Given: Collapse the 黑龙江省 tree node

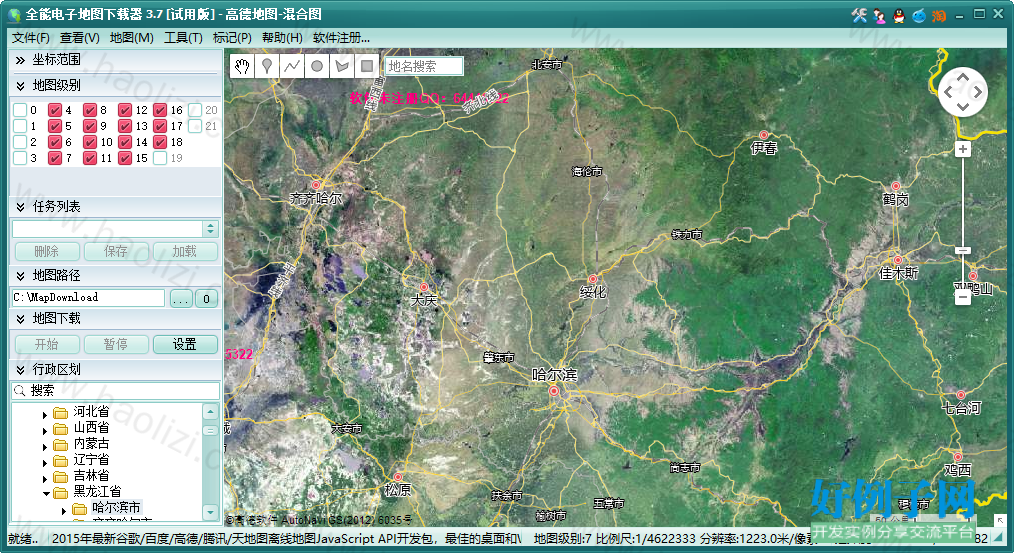Looking at the screenshot, I should pos(46,493).
